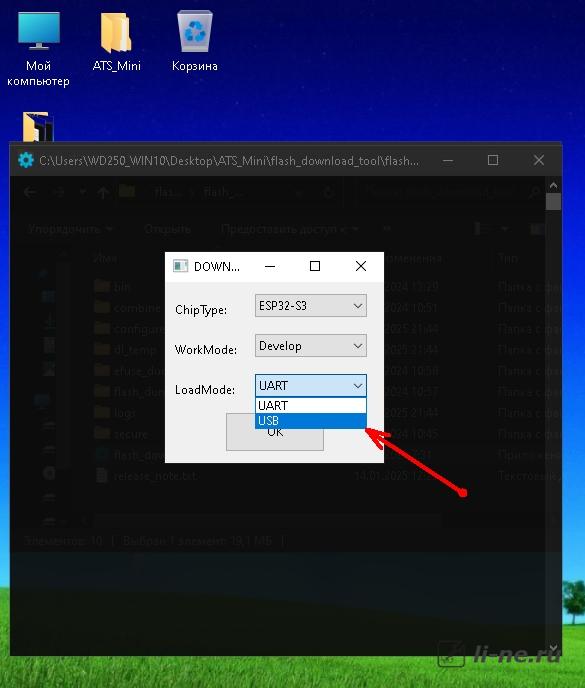
Task: Click the console window scrollbar thumb
Action: 553,202
